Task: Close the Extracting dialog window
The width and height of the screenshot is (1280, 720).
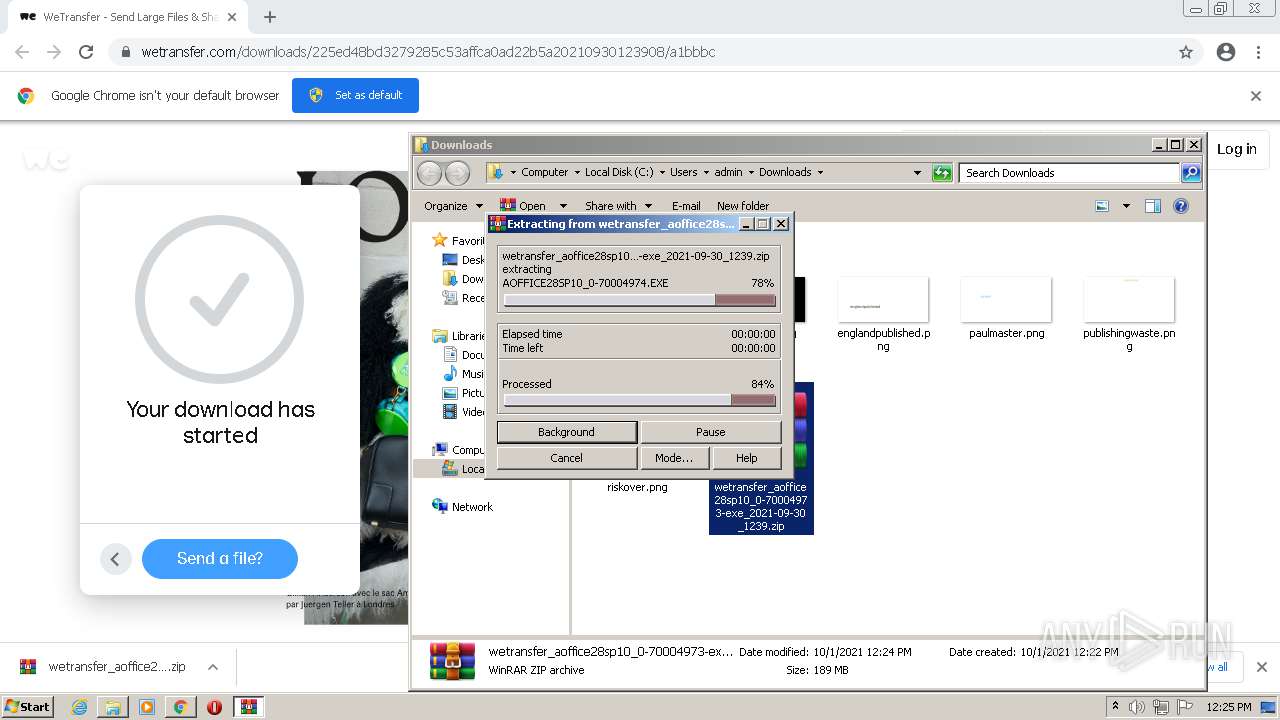Action: pos(781,224)
